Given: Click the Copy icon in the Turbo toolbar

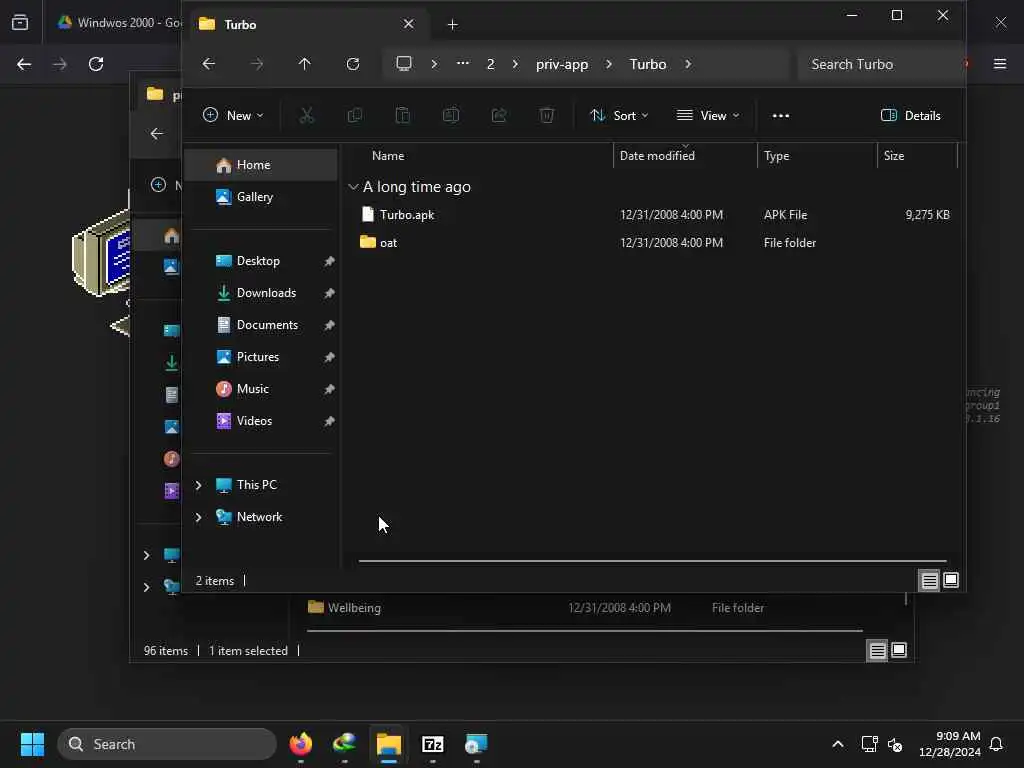Looking at the screenshot, I should [x=355, y=116].
